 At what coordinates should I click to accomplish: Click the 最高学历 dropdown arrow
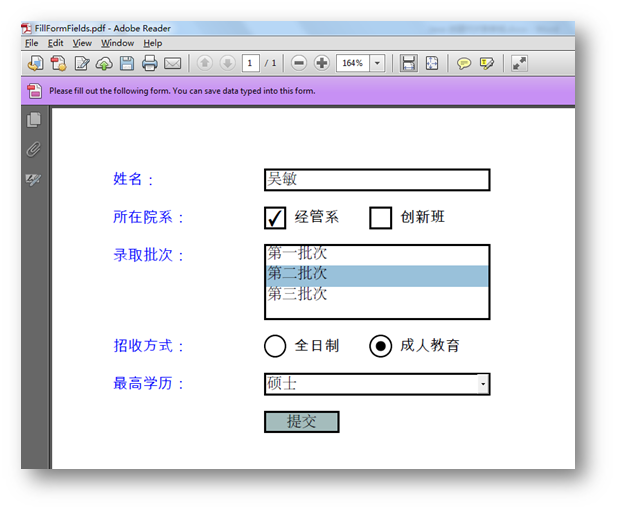click(483, 384)
